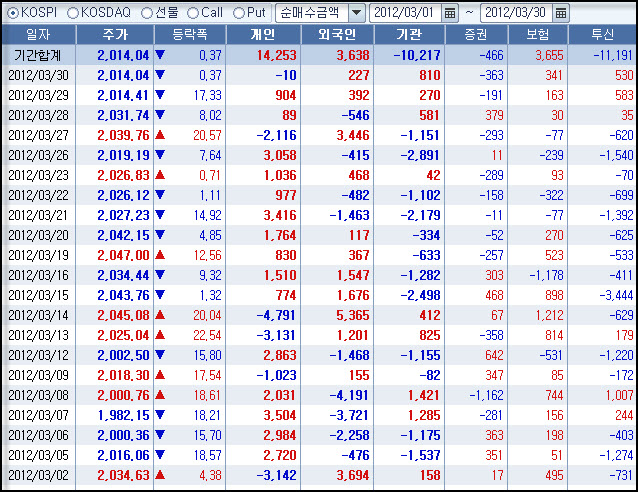
Task: Select date cell 2012/03/07
Action: pyautogui.click(x=38, y=415)
